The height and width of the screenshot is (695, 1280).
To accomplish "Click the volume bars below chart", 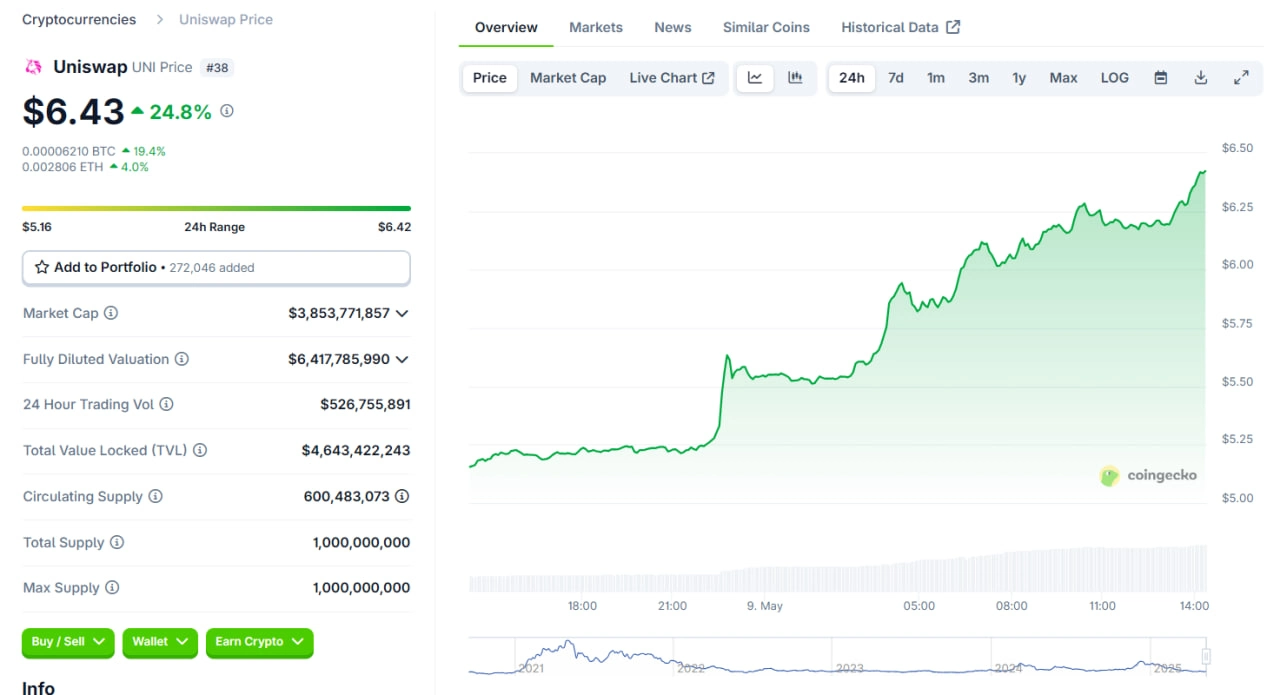I will click(837, 568).
